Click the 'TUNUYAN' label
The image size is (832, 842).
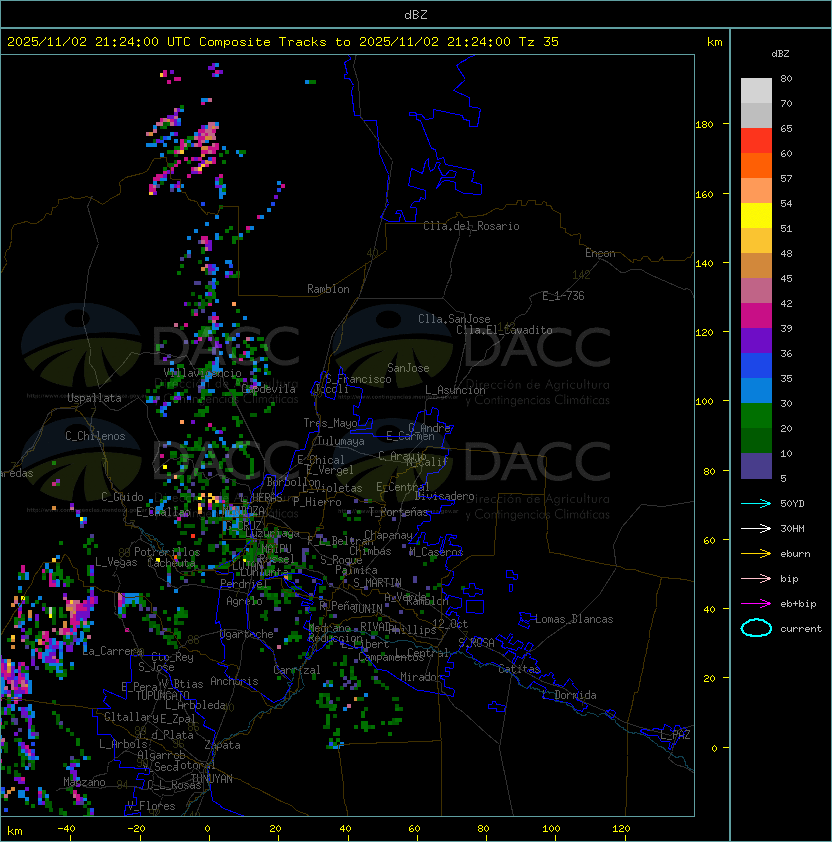coord(212,779)
